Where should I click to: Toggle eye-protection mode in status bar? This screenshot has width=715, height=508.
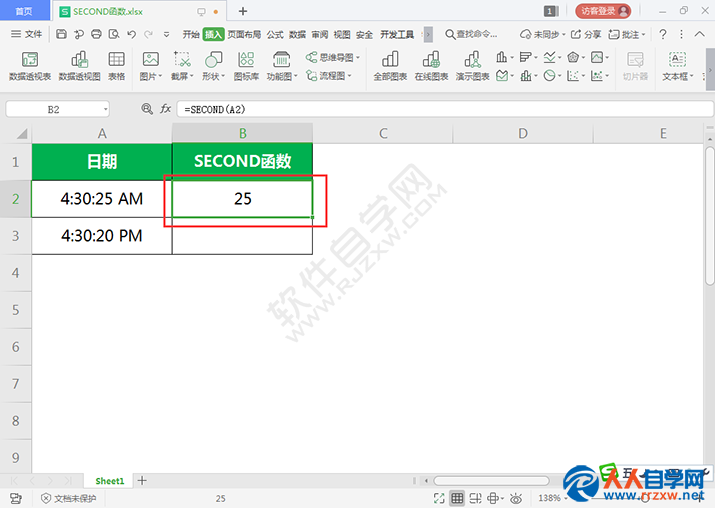tap(516, 498)
